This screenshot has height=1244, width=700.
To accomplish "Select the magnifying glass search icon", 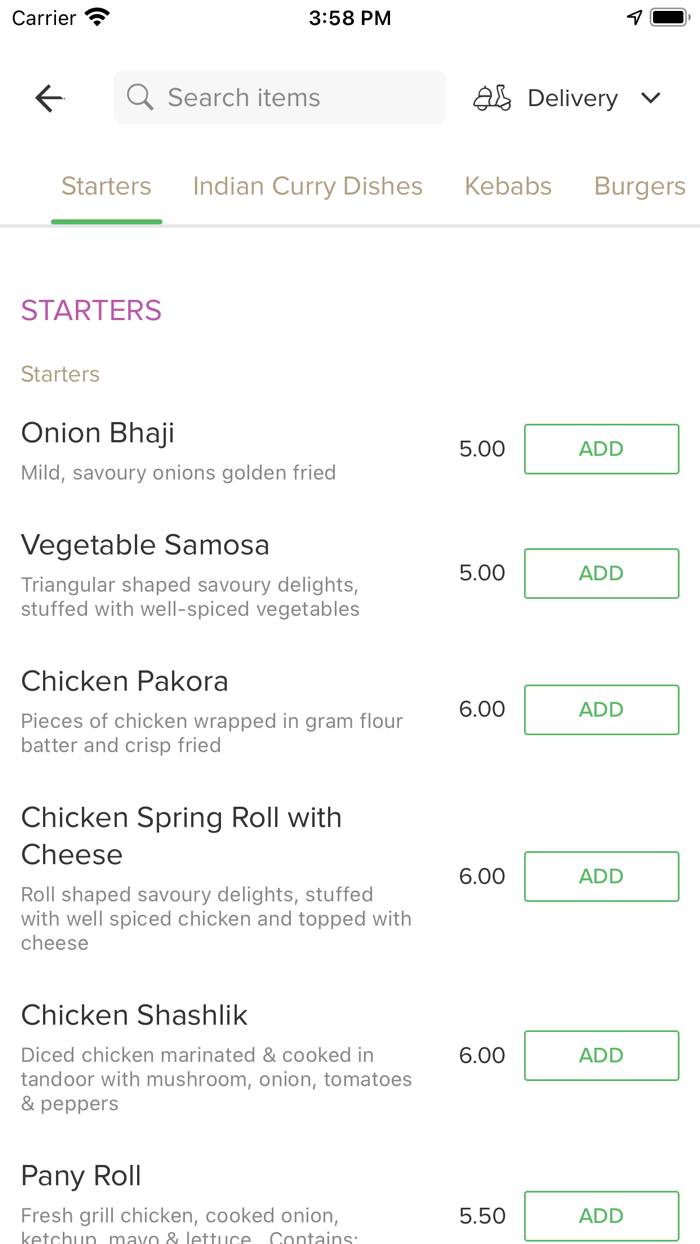I will 139,97.
